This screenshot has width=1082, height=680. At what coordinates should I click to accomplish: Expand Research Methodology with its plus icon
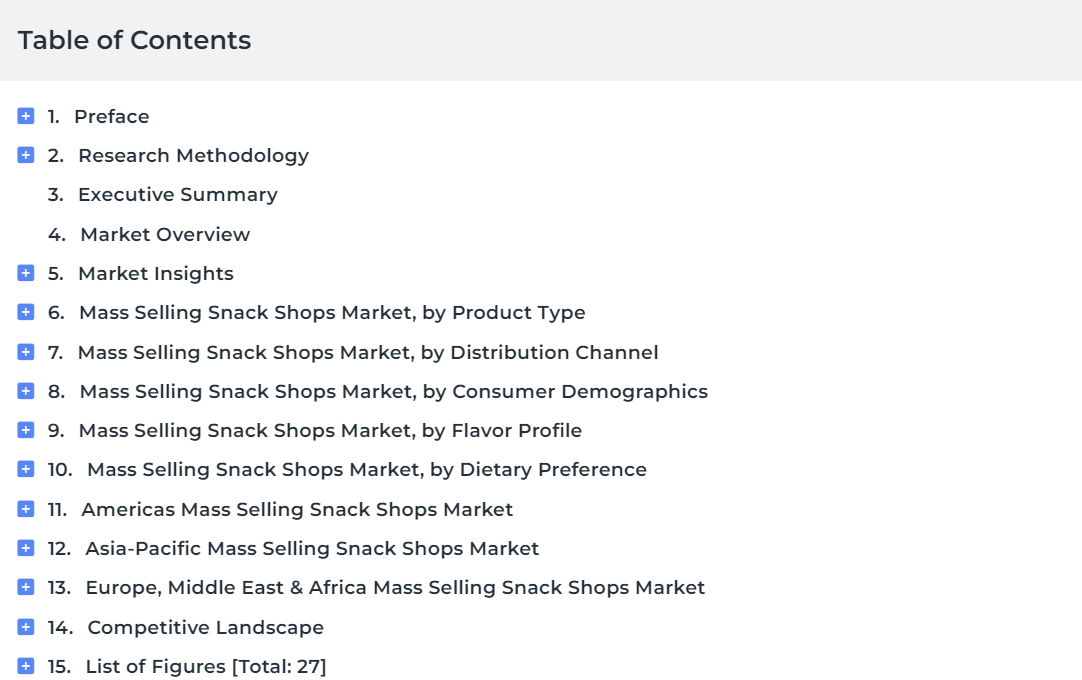click(x=26, y=155)
